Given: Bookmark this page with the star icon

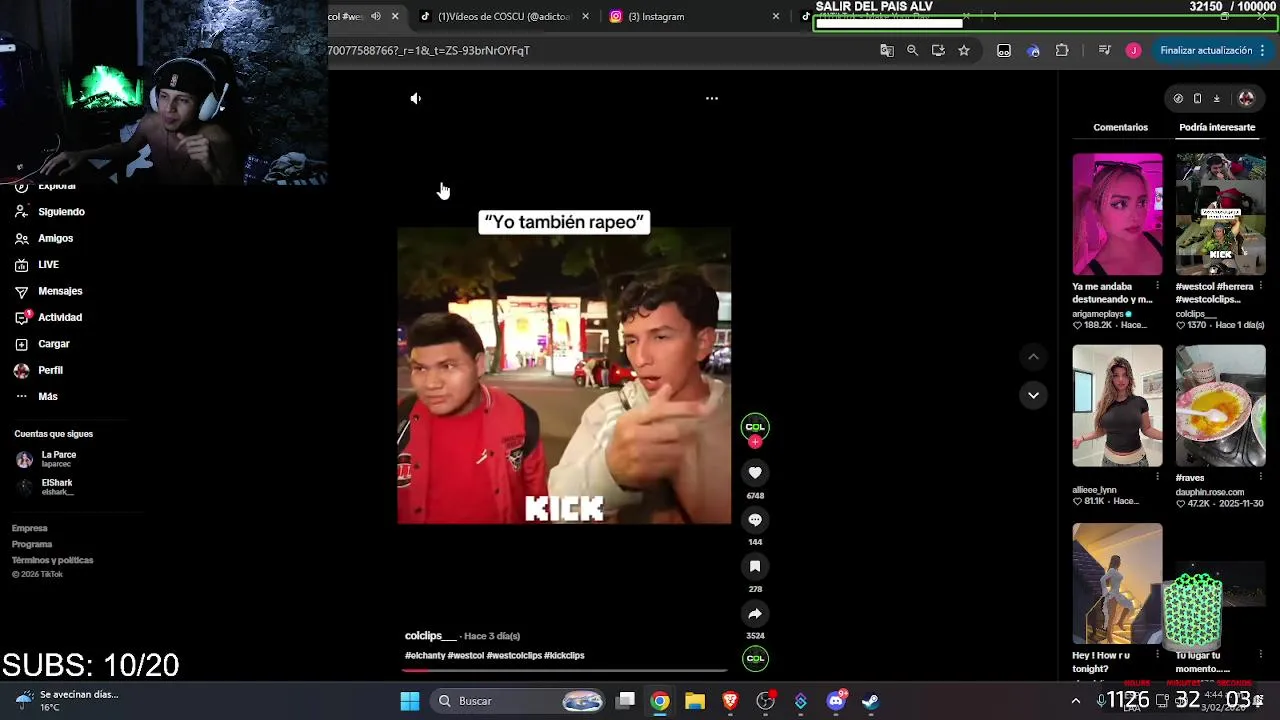Looking at the screenshot, I should pos(964,50).
